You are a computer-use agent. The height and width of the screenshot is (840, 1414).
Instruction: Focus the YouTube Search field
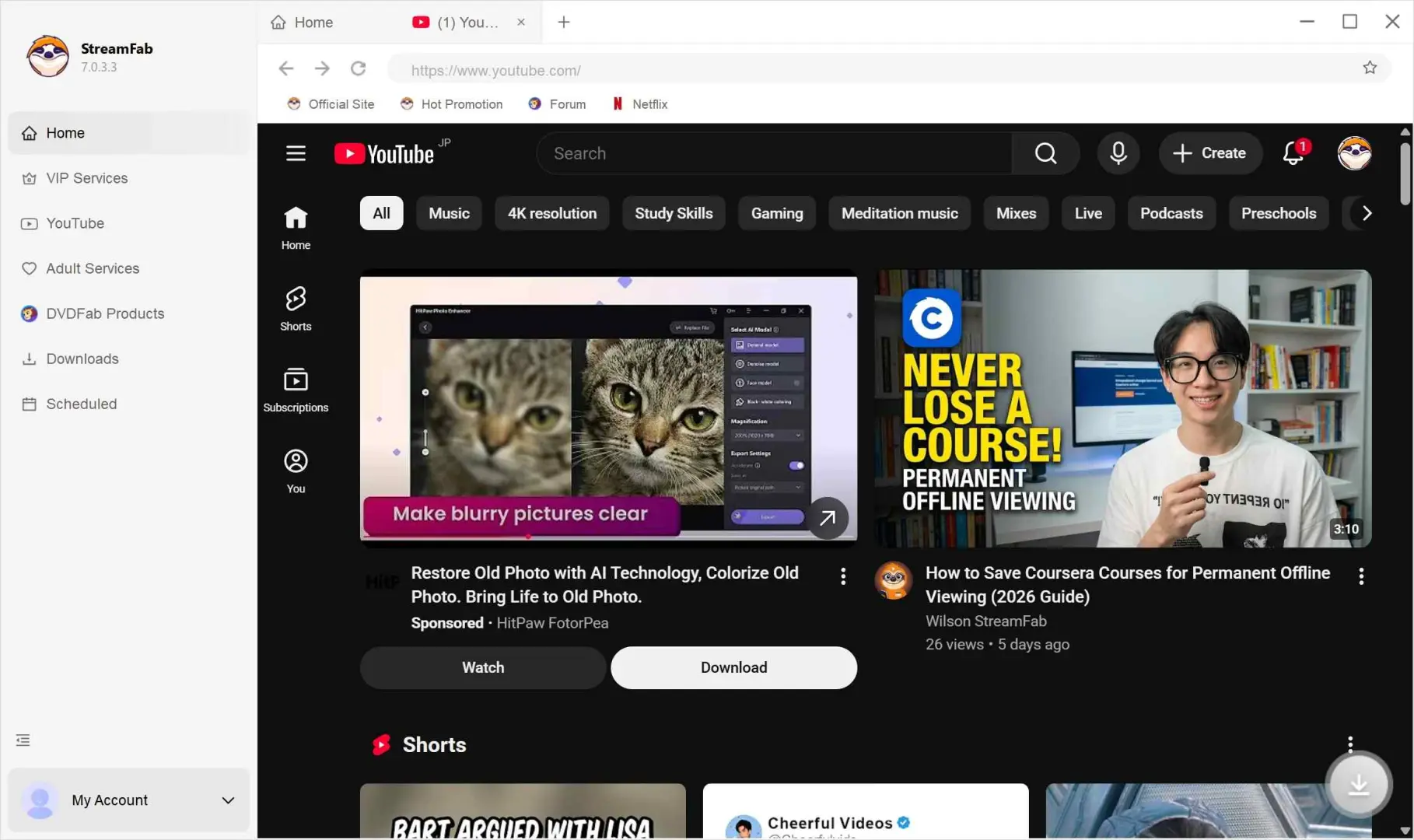(x=774, y=153)
